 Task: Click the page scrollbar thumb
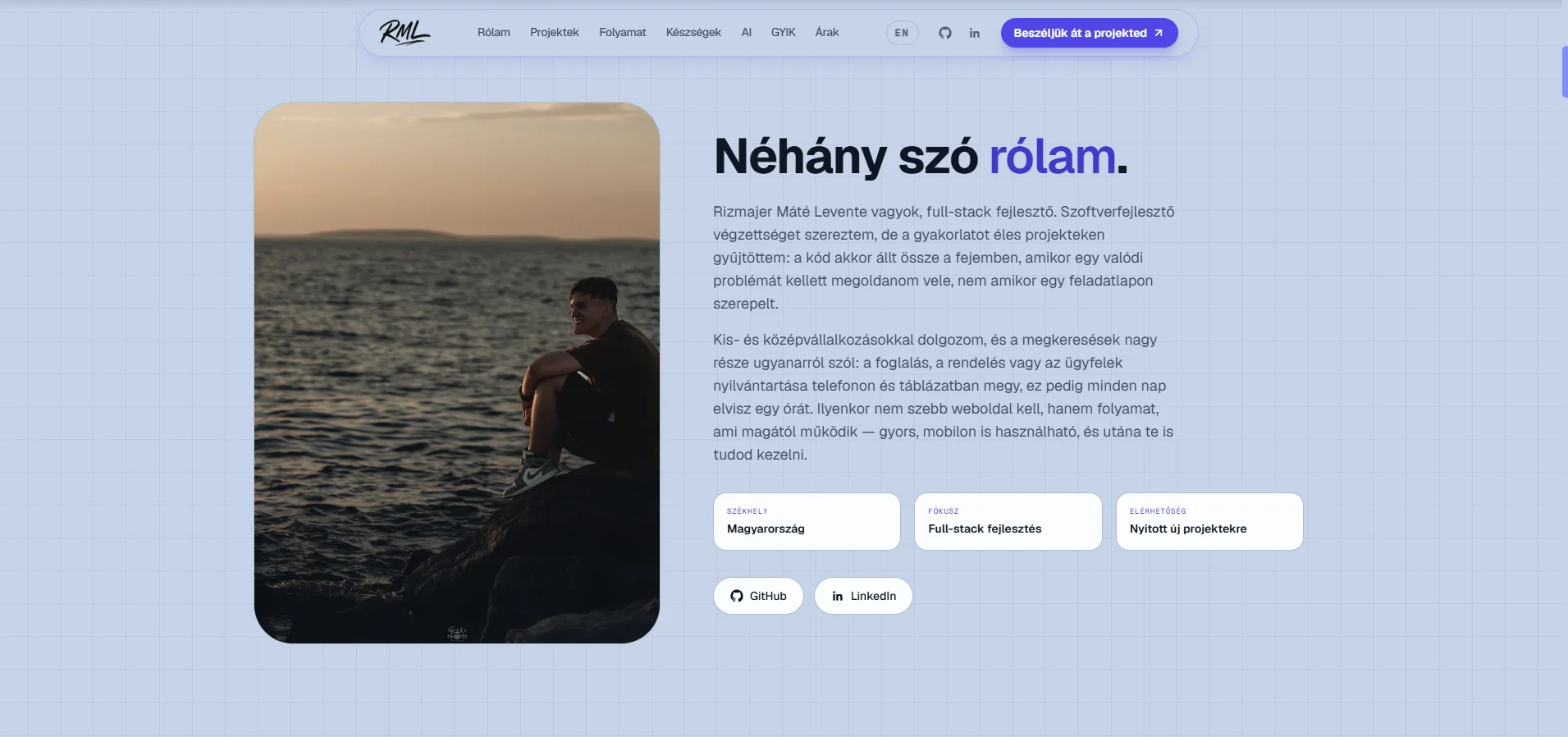click(1565, 72)
